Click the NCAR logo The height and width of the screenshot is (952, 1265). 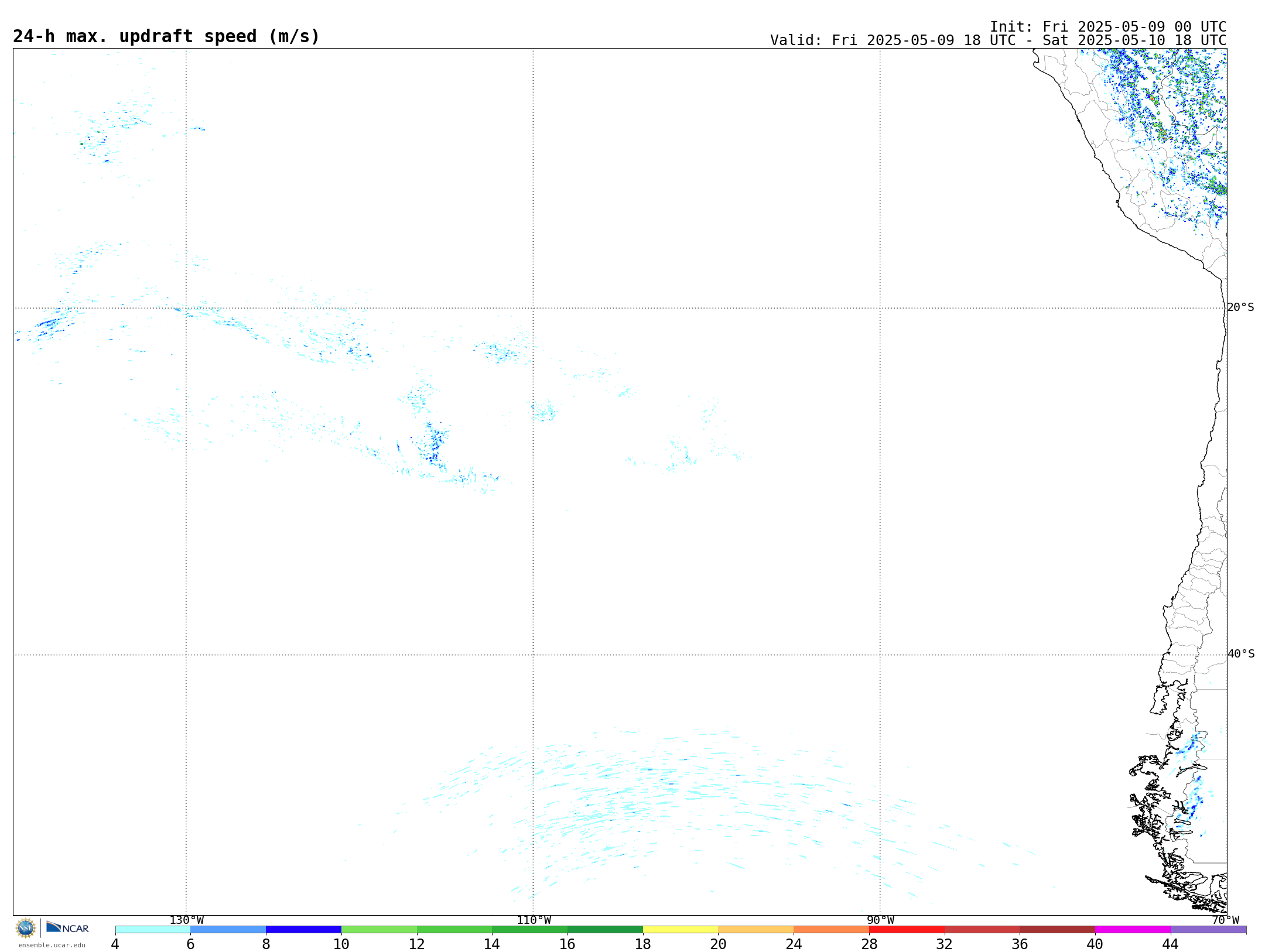[x=67, y=927]
